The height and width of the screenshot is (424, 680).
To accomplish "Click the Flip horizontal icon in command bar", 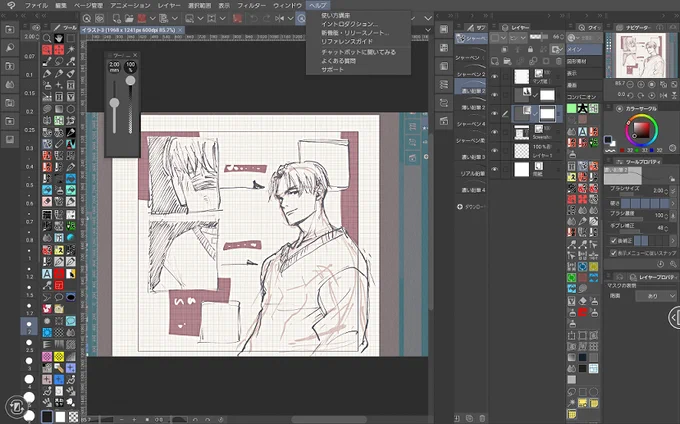I will 280,18.
